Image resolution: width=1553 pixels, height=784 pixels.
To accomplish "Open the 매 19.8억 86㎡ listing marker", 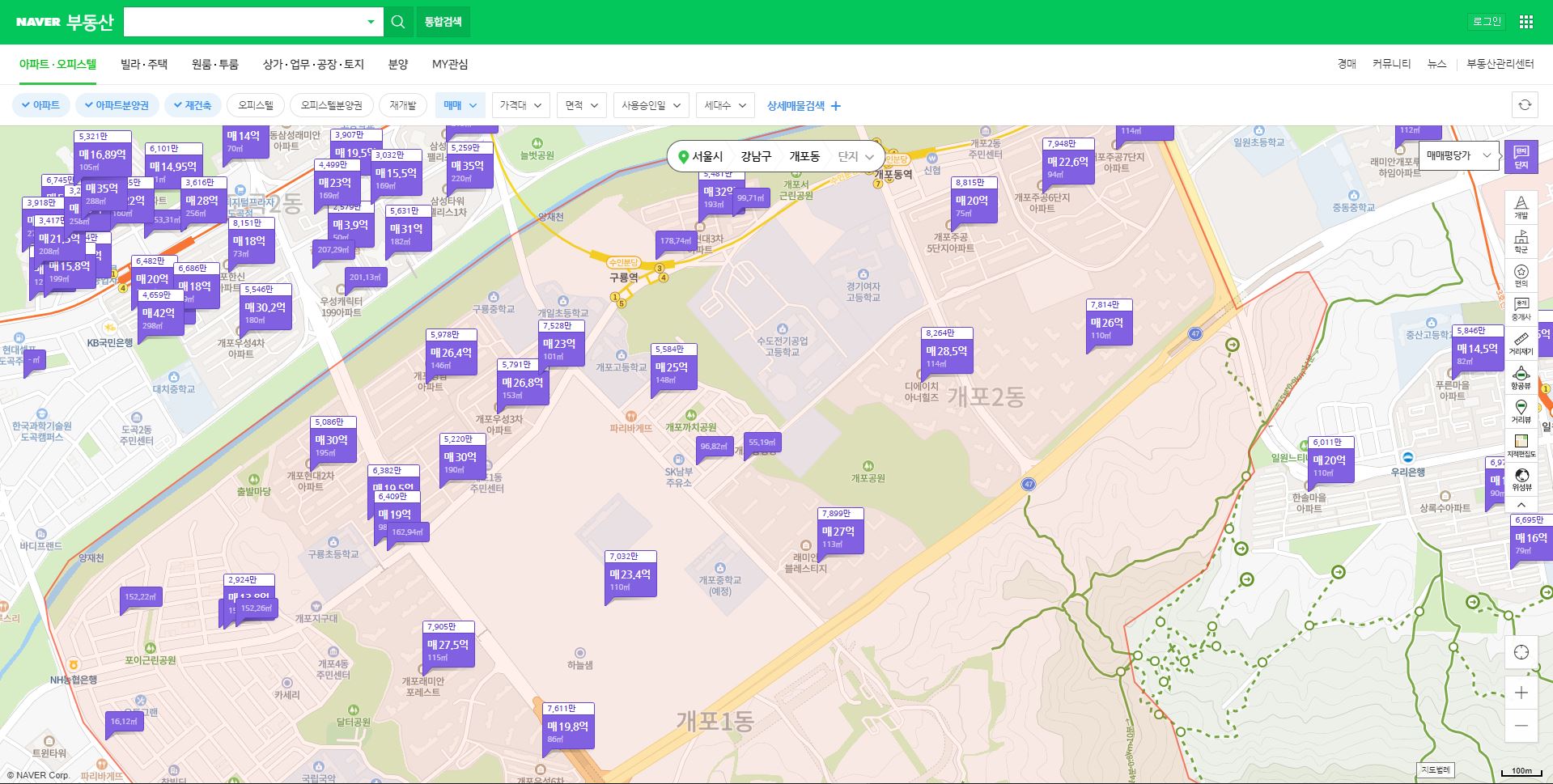I will click(x=568, y=727).
